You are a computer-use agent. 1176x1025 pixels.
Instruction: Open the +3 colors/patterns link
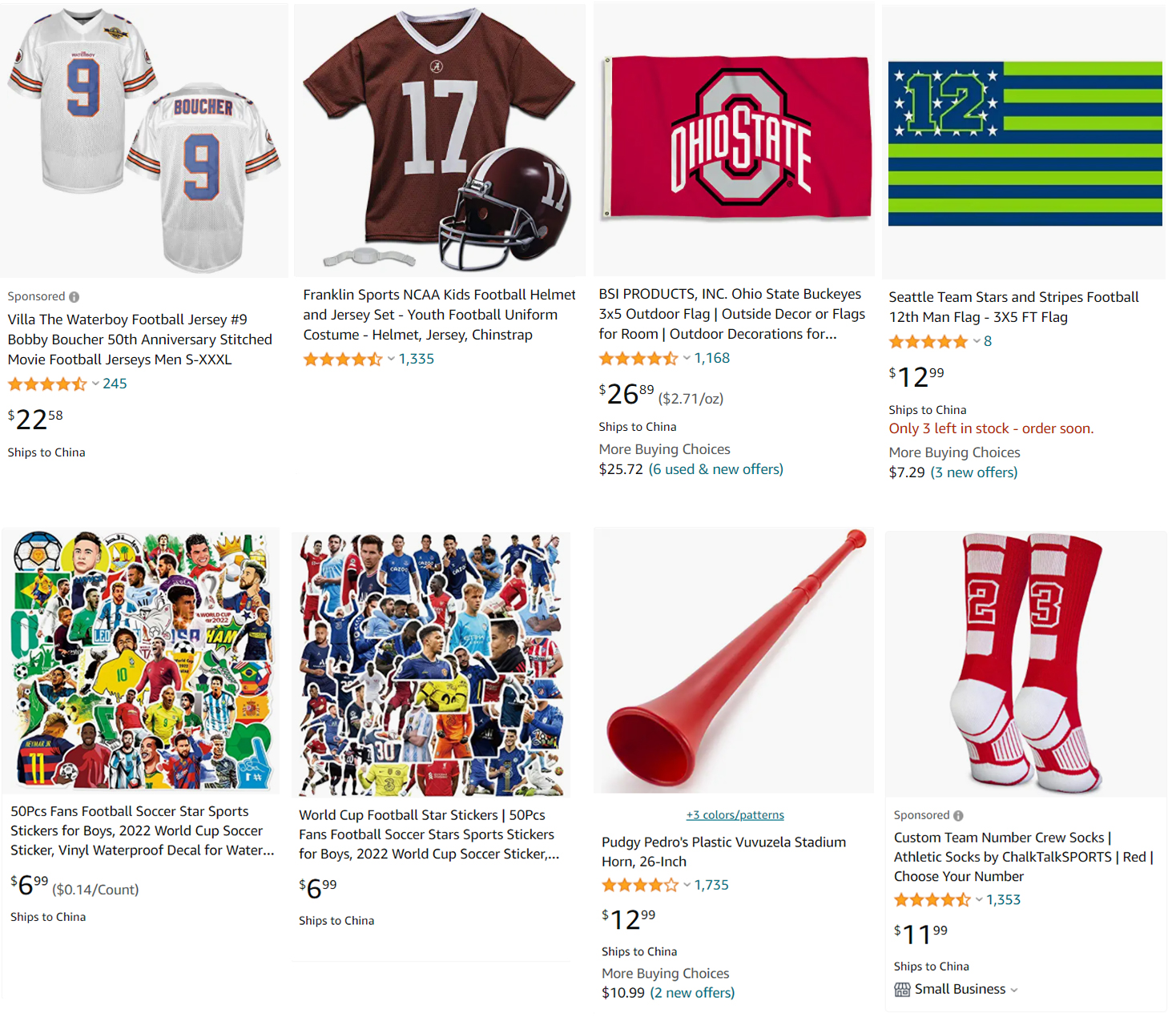[735, 815]
